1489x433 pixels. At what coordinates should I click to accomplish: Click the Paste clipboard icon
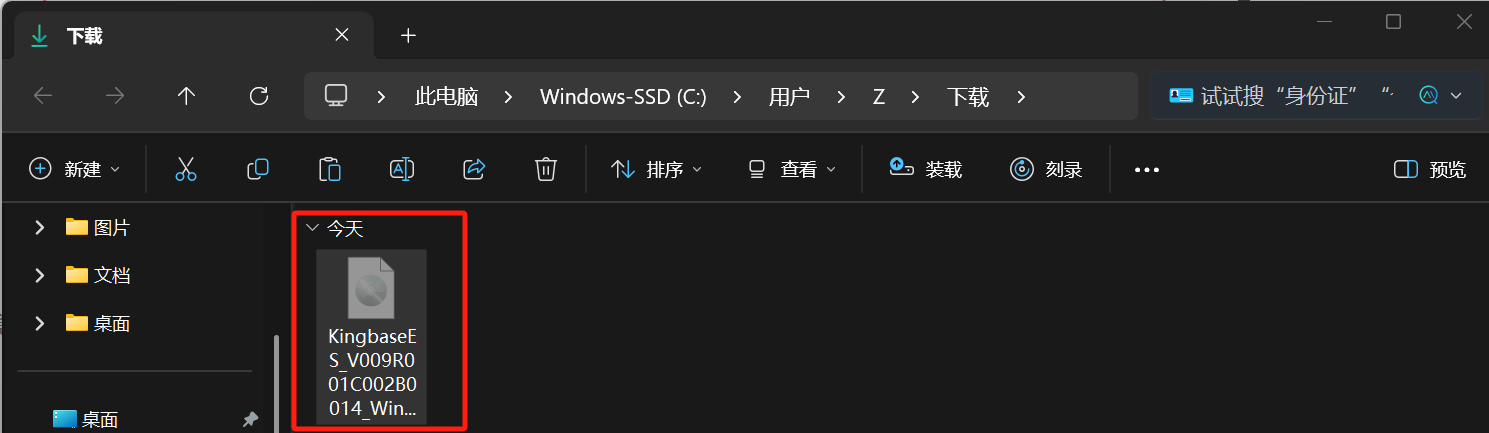coord(330,169)
